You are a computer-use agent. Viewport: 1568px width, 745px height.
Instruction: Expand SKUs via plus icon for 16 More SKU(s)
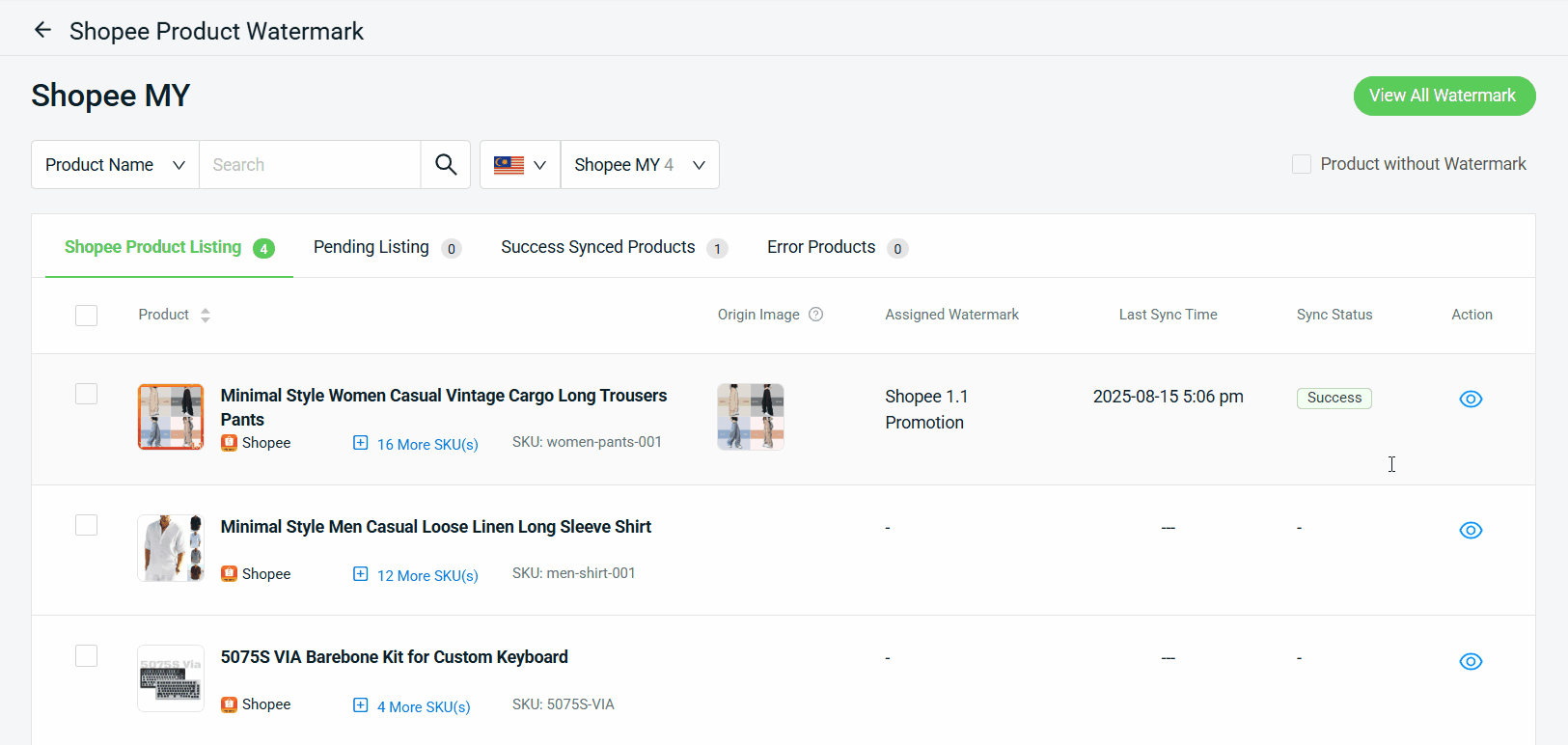tap(360, 443)
